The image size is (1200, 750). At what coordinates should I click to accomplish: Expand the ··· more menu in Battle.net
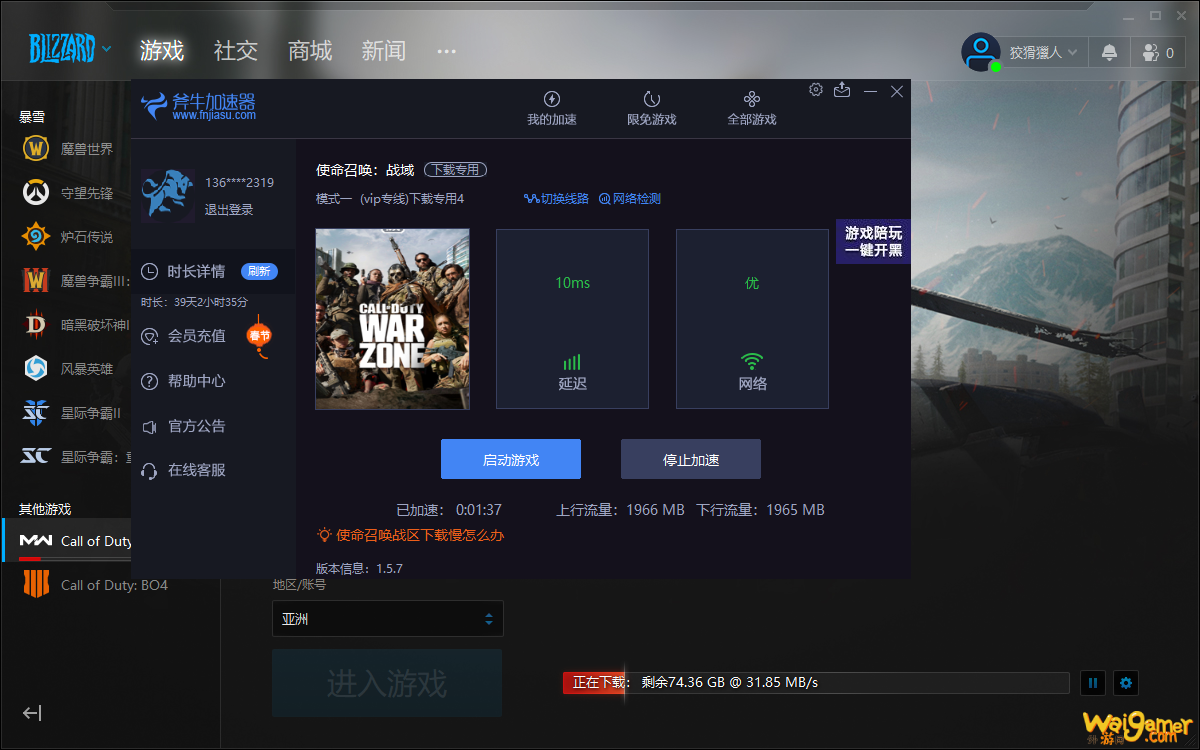[x=447, y=50]
